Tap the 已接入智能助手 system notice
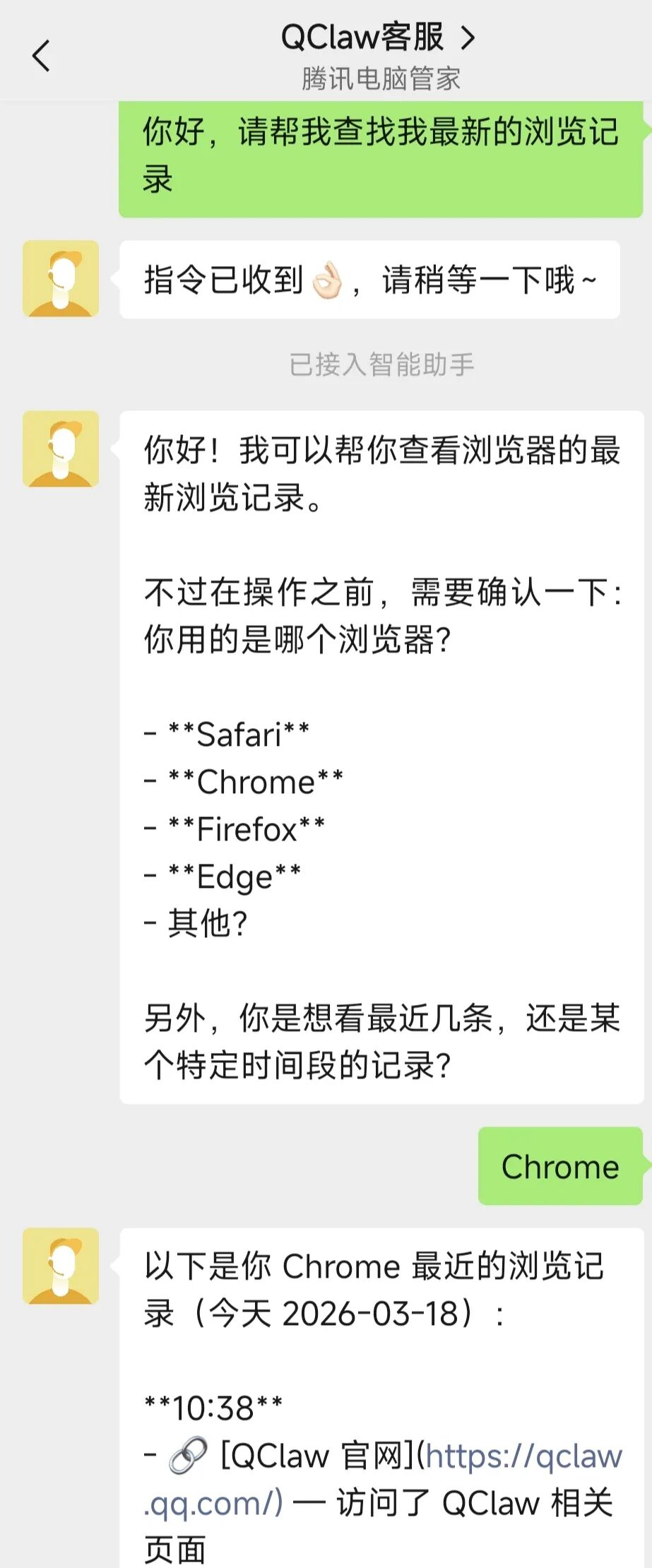652x1568 pixels. click(x=381, y=364)
